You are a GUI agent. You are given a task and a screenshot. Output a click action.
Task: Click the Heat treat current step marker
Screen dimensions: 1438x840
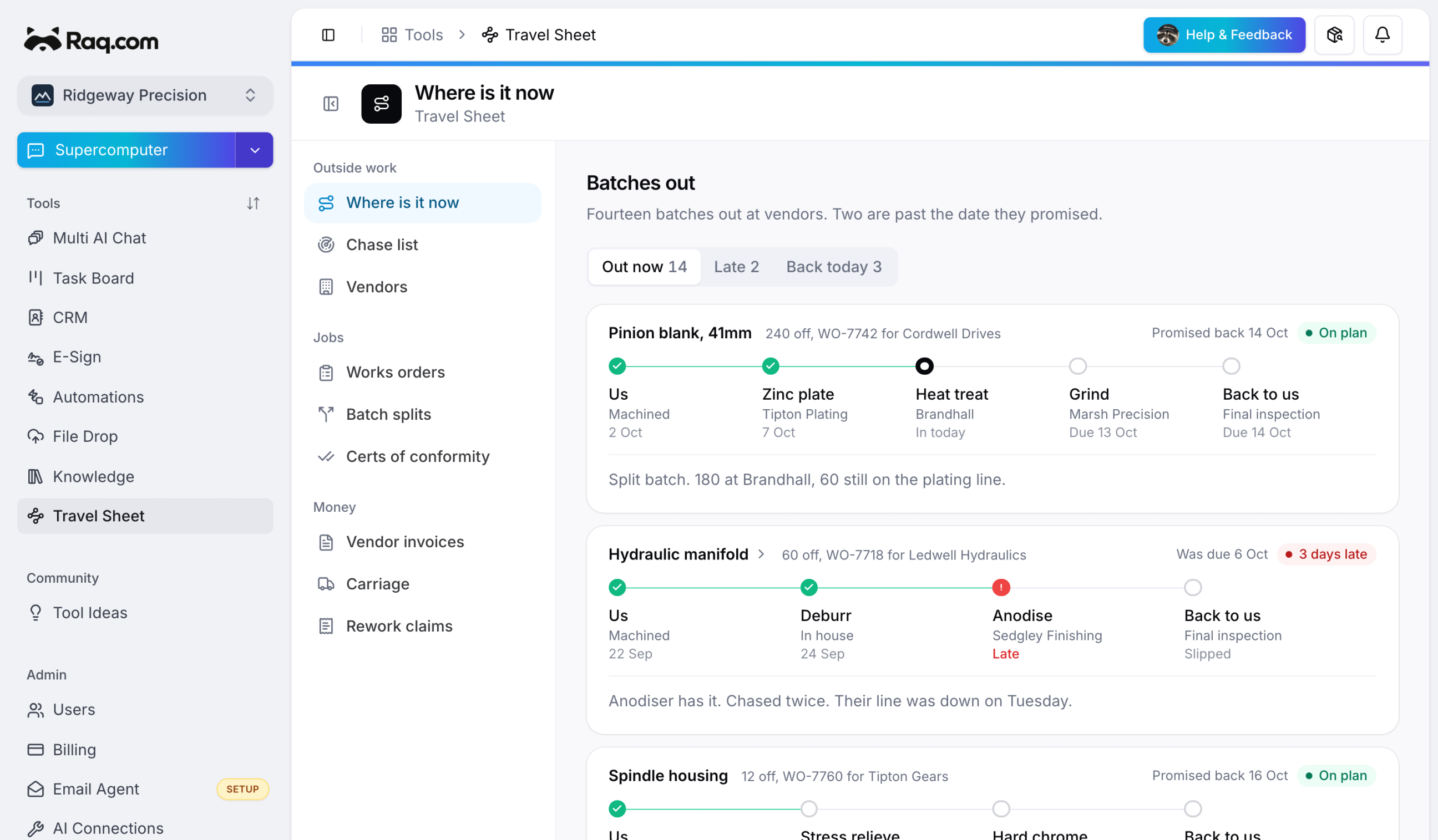point(924,366)
